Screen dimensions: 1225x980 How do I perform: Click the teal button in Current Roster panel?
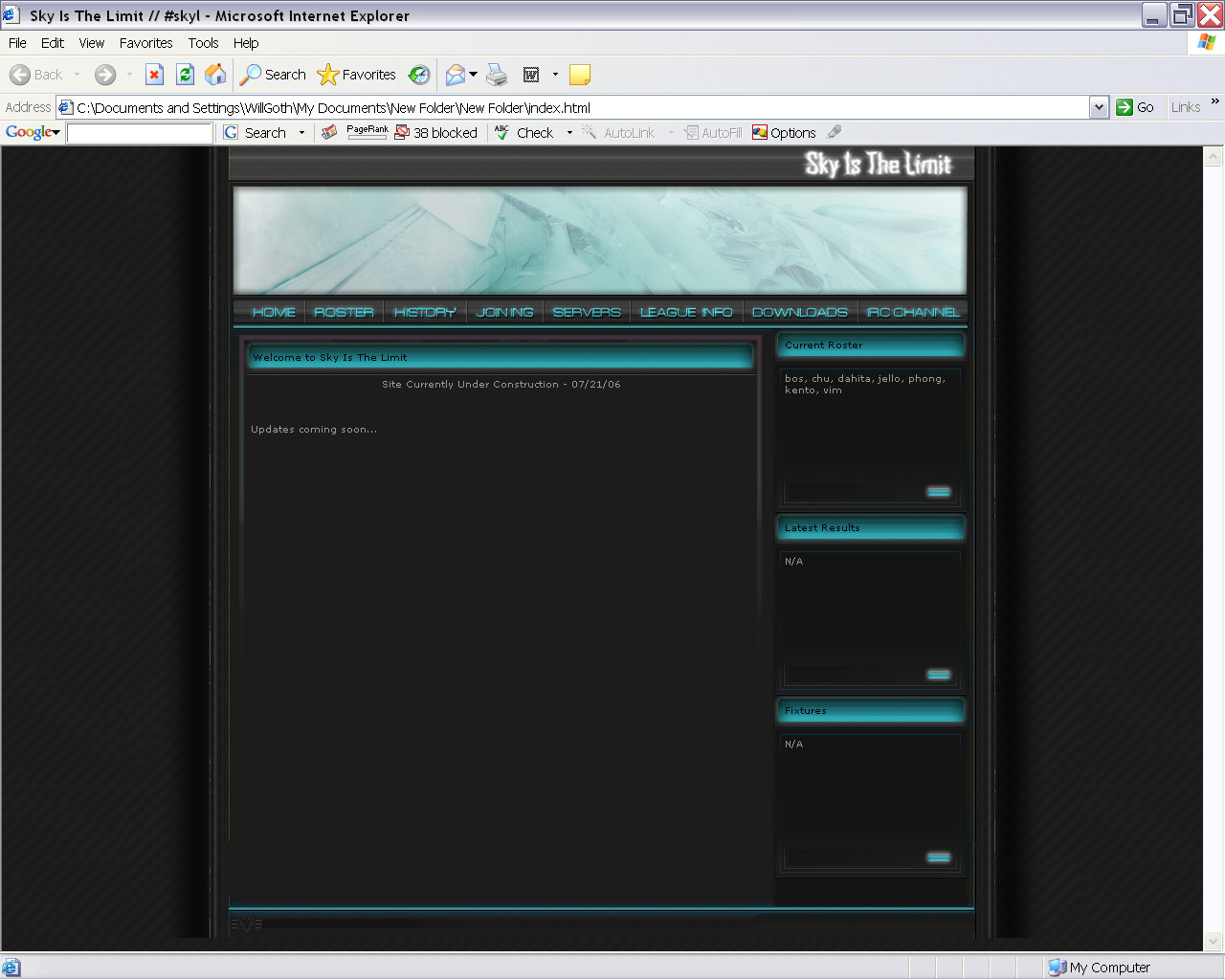click(x=939, y=492)
